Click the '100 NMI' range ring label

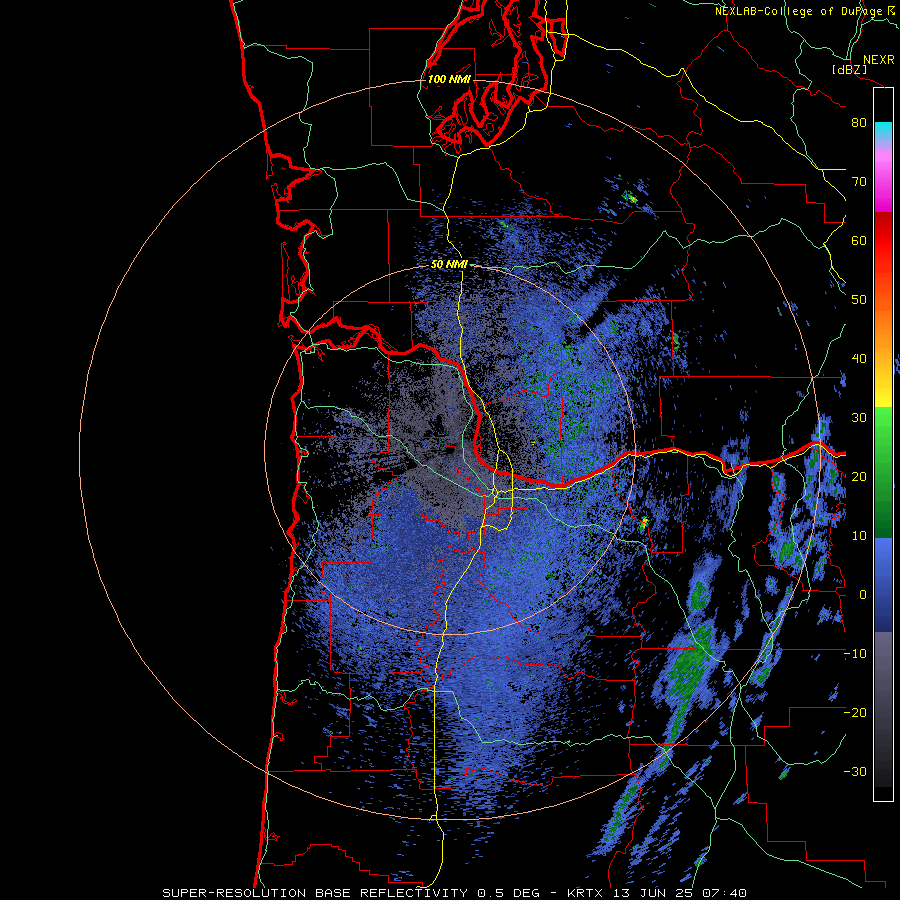pos(449,79)
